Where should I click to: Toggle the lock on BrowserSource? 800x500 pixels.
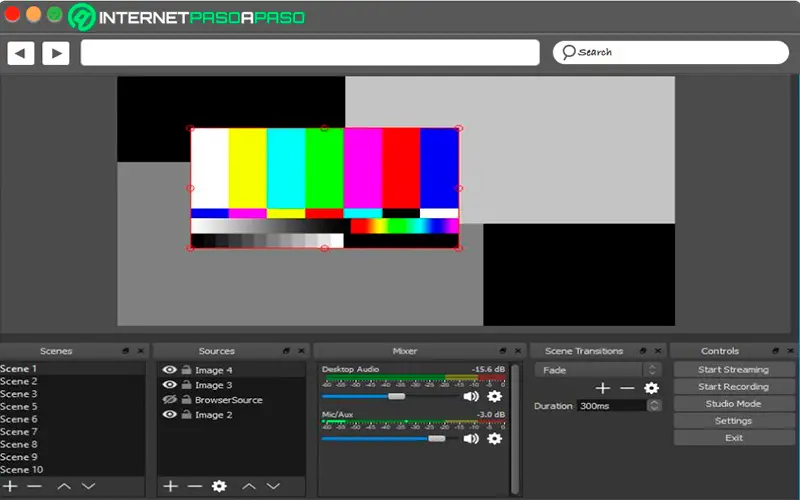click(x=187, y=399)
